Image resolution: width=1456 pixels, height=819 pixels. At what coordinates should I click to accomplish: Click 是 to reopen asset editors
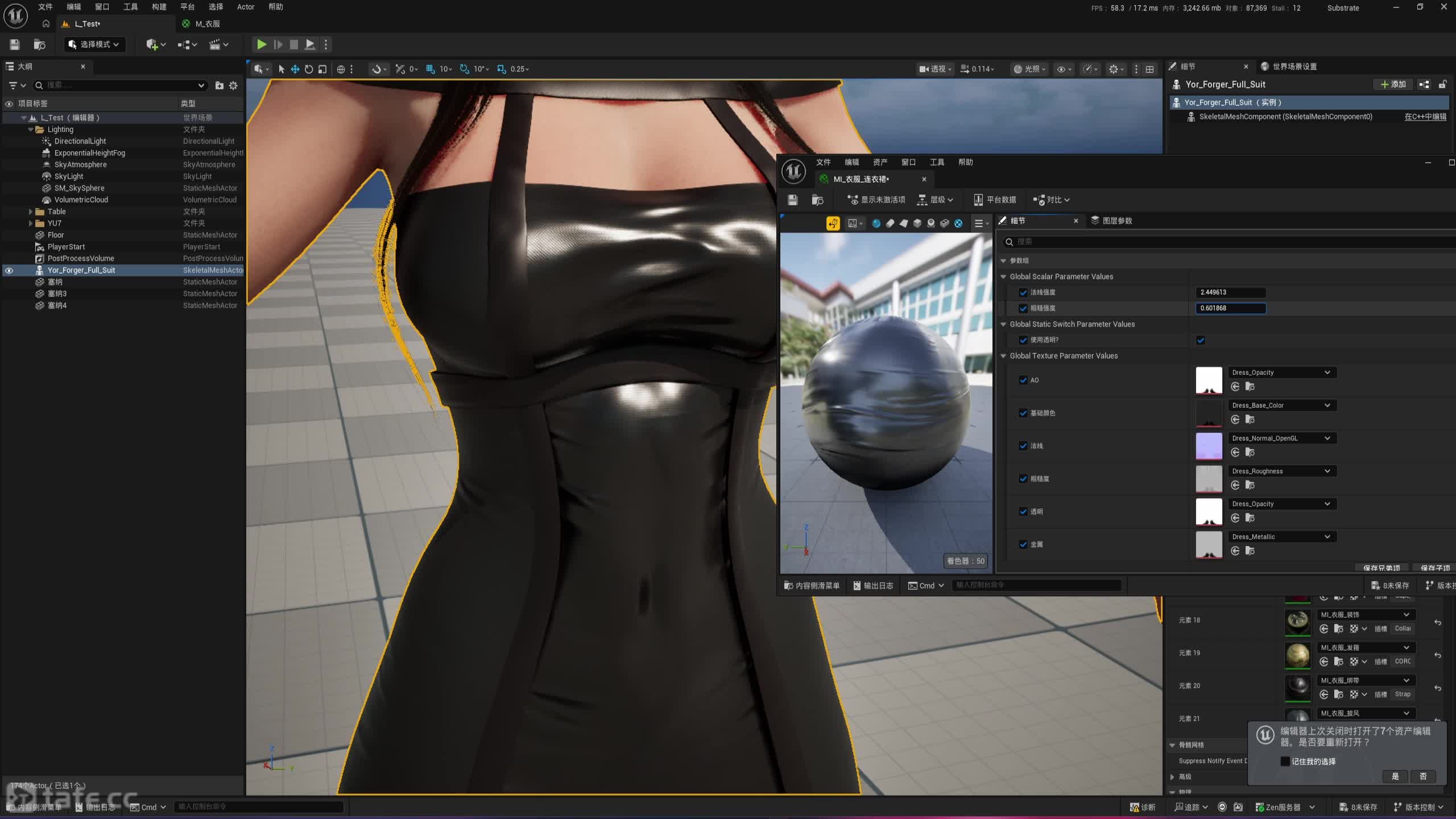click(x=1395, y=776)
